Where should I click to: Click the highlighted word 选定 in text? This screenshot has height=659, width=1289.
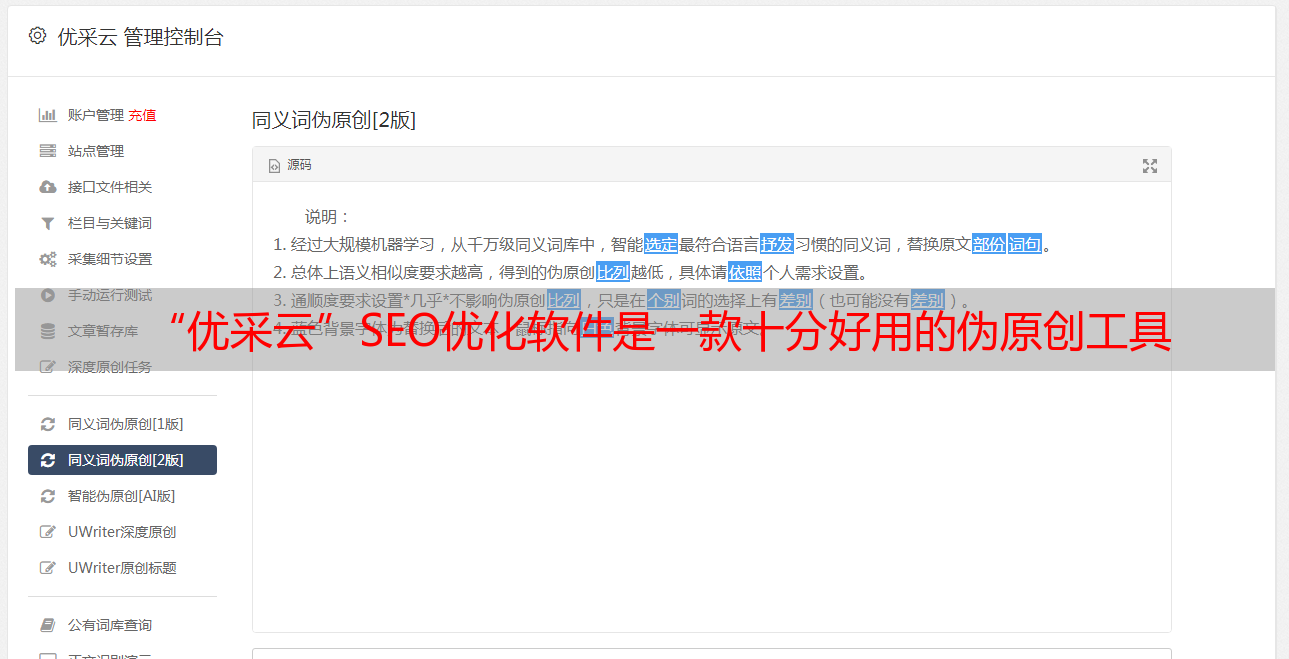[661, 244]
